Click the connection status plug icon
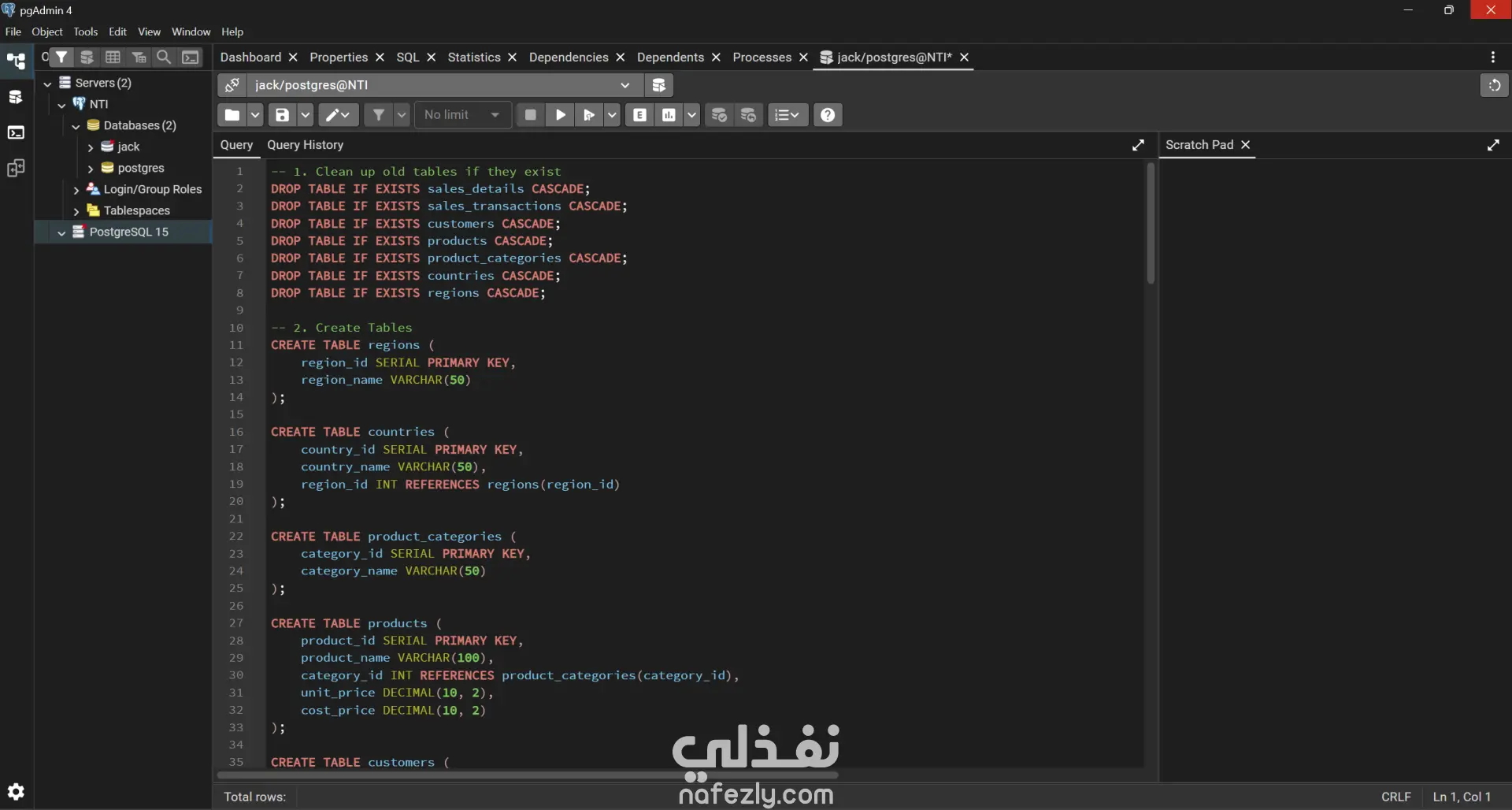This screenshot has width=1512, height=810. pyautogui.click(x=232, y=85)
